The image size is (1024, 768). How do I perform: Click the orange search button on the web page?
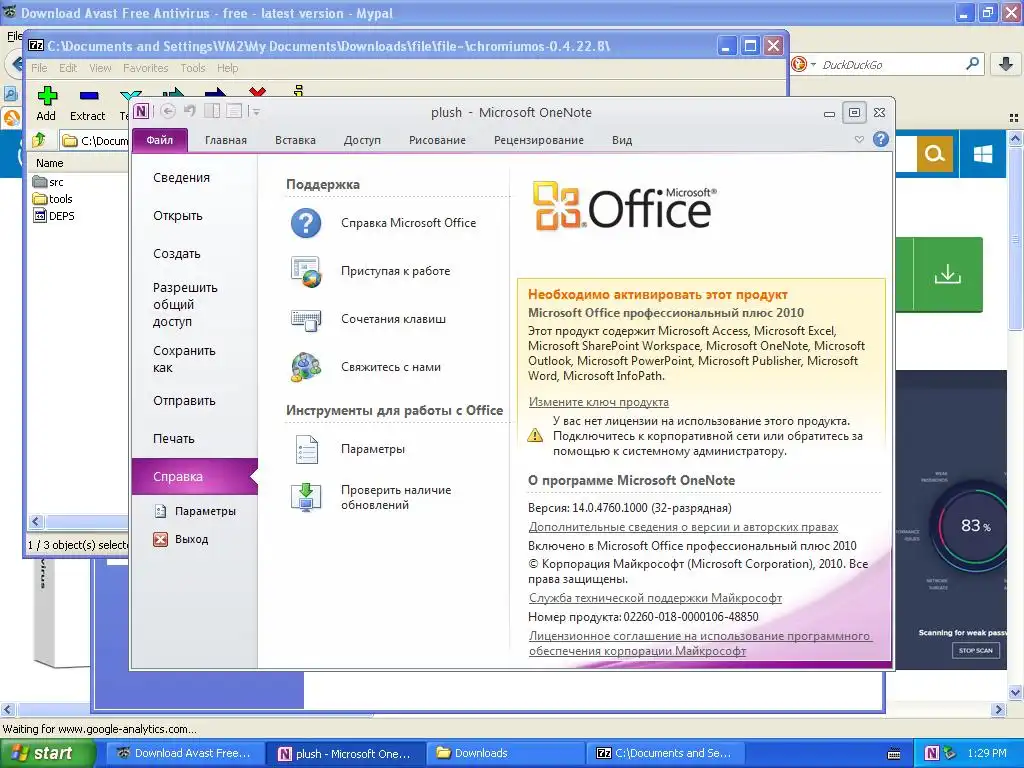pos(935,154)
